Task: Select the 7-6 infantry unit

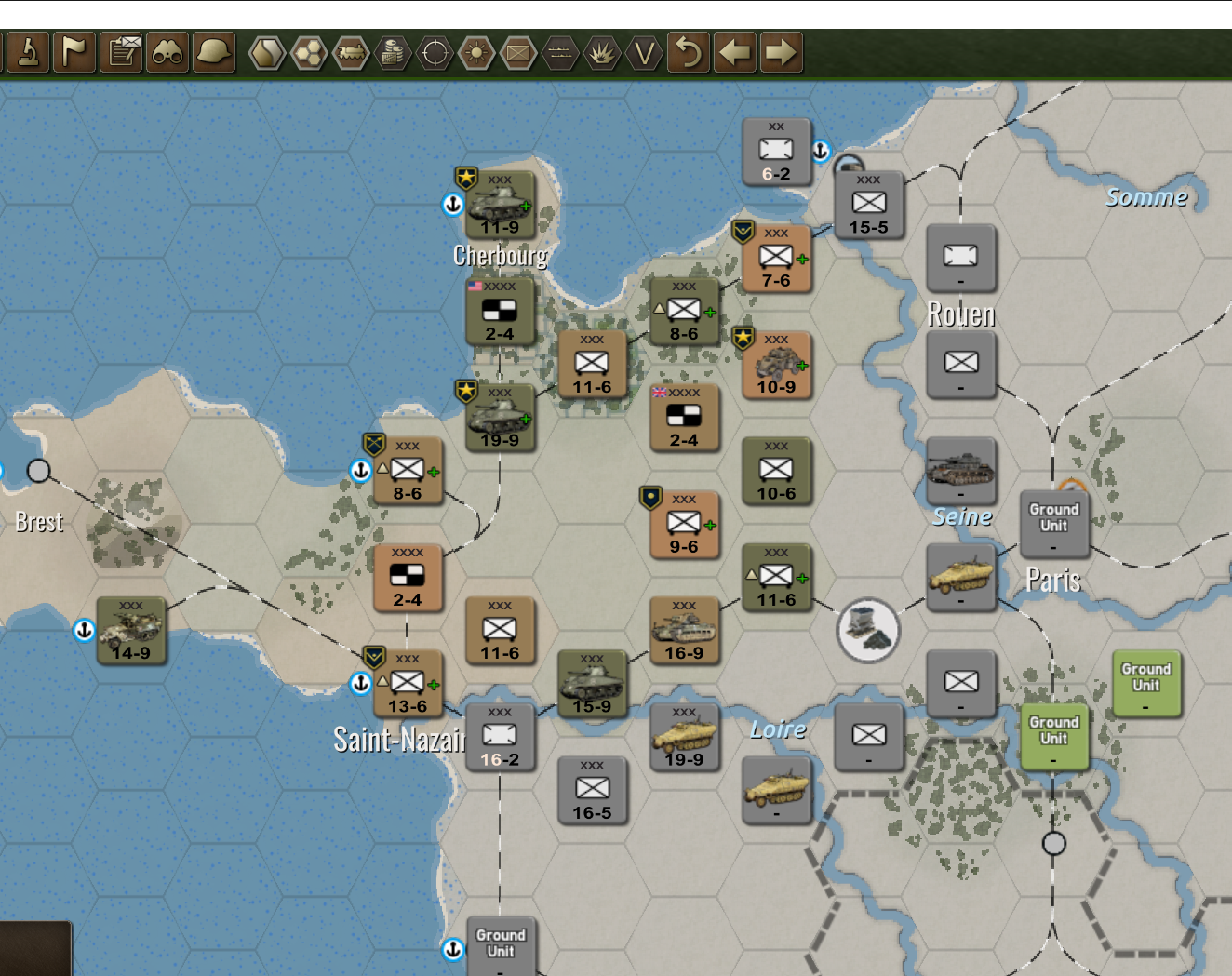Action: [776, 257]
